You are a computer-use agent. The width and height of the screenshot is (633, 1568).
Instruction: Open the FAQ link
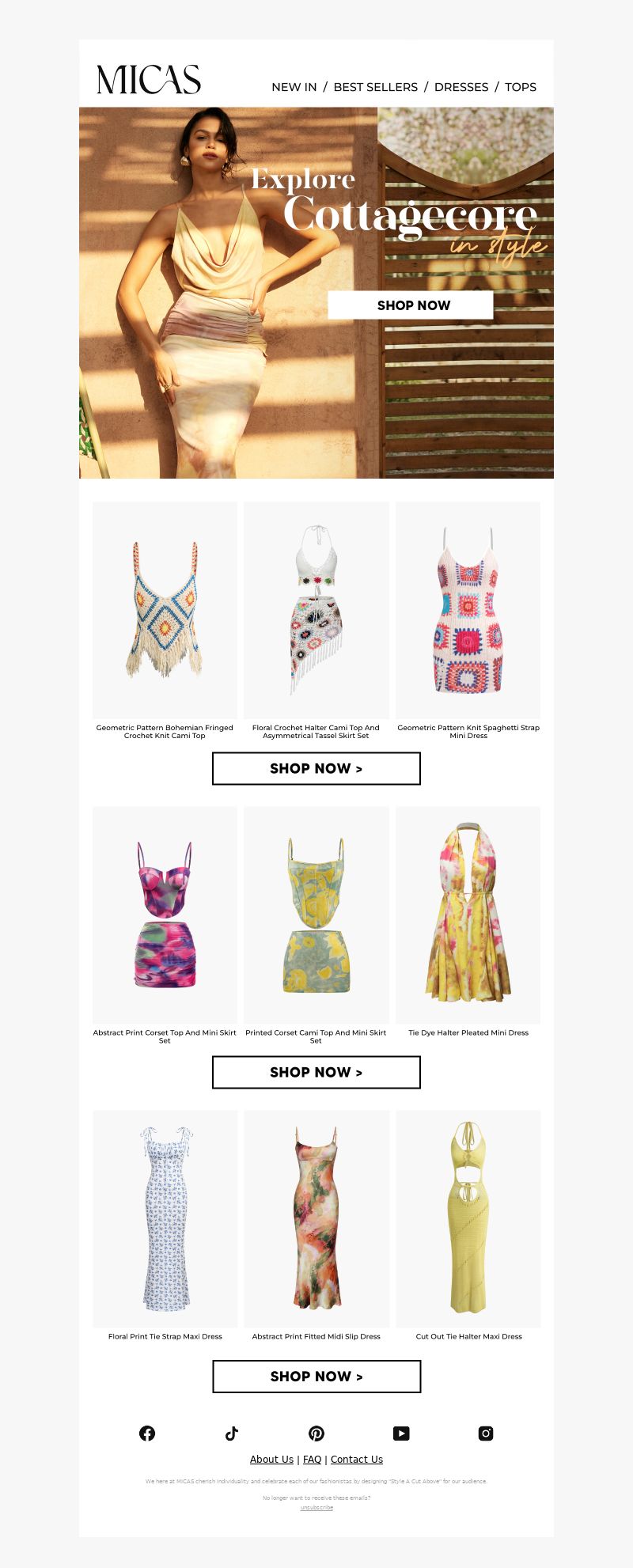tap(313, 1459)
